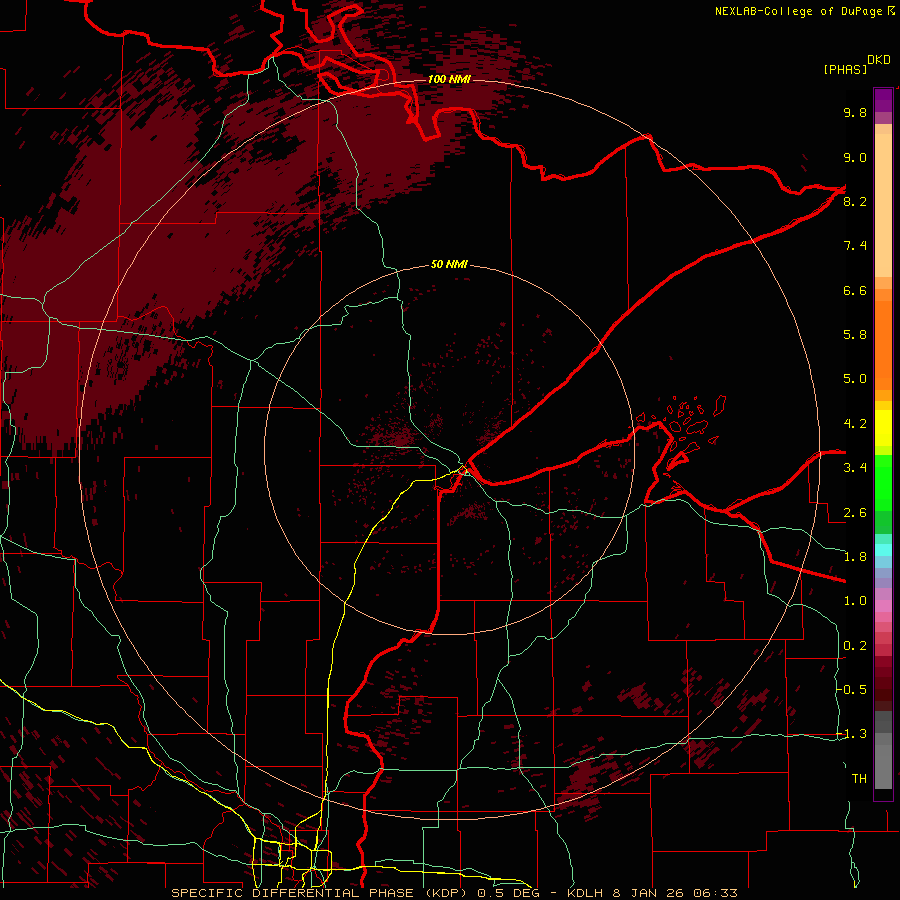Click the 2.6 scale value

pyautogui.click(x=855, y=513)
